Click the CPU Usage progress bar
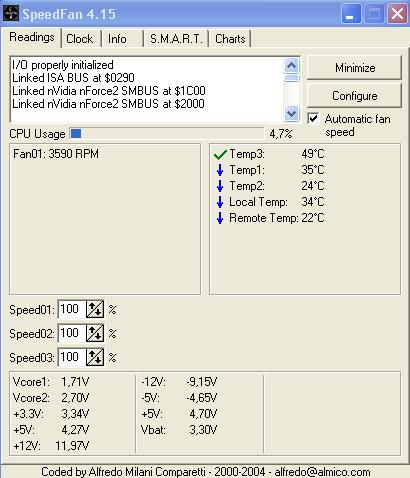 [167, 134]
